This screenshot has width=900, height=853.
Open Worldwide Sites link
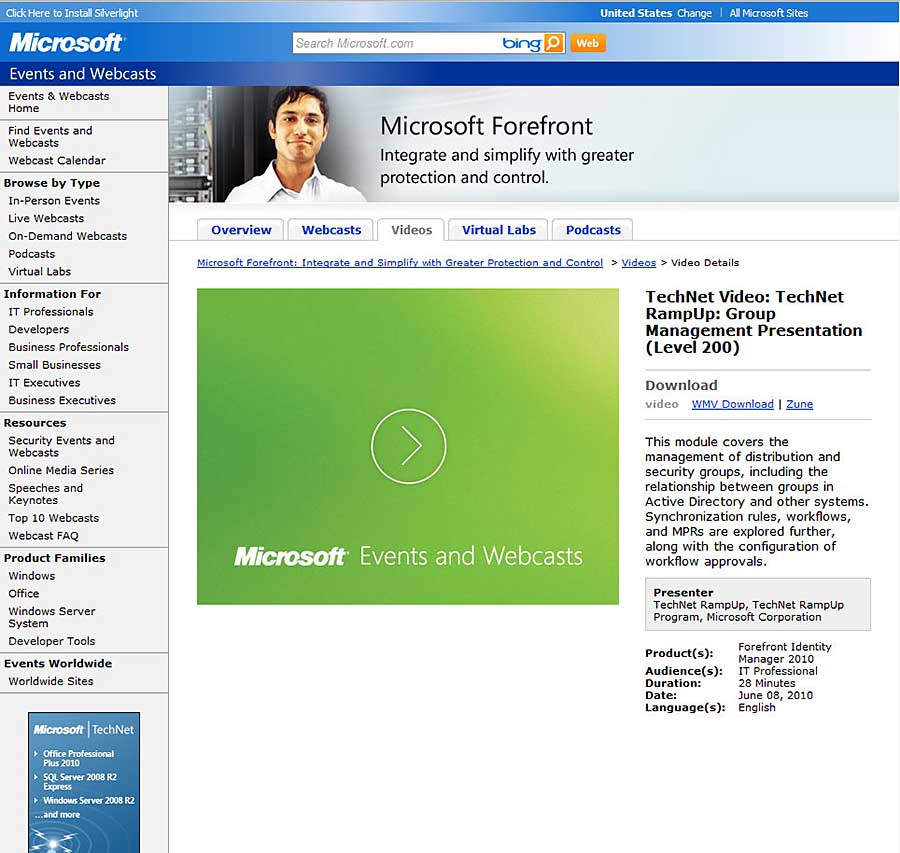51,681
